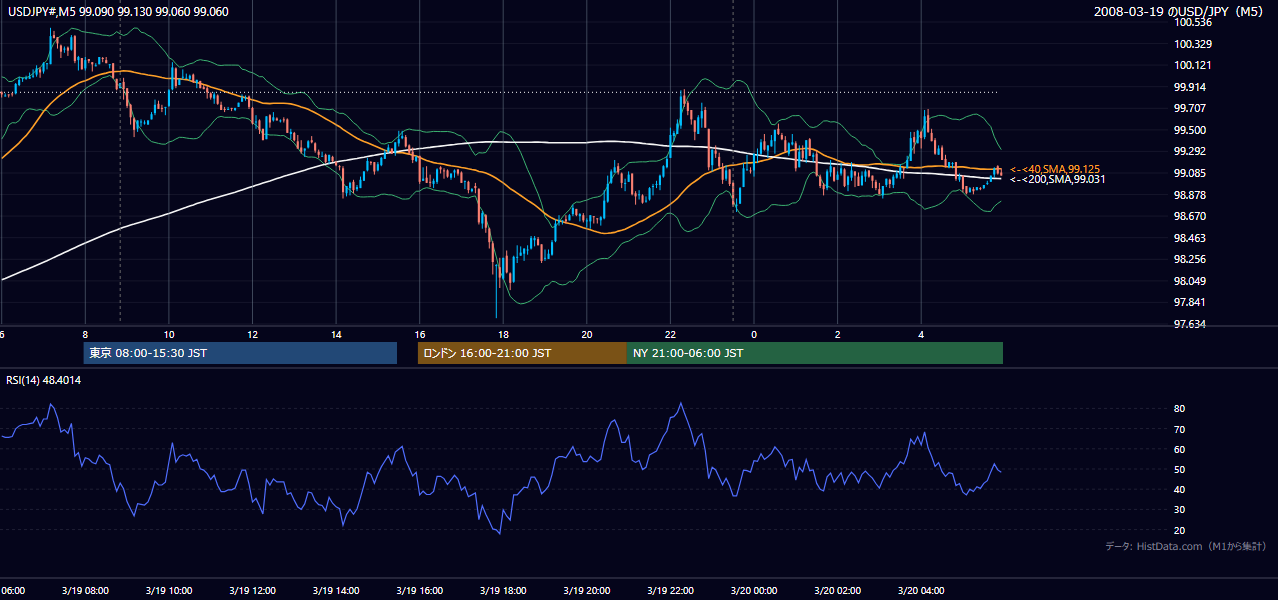Select the ロンドン 16:00-21:00 JST session bar
Screen dimensions: 1278x600
(x=522, y=353)
